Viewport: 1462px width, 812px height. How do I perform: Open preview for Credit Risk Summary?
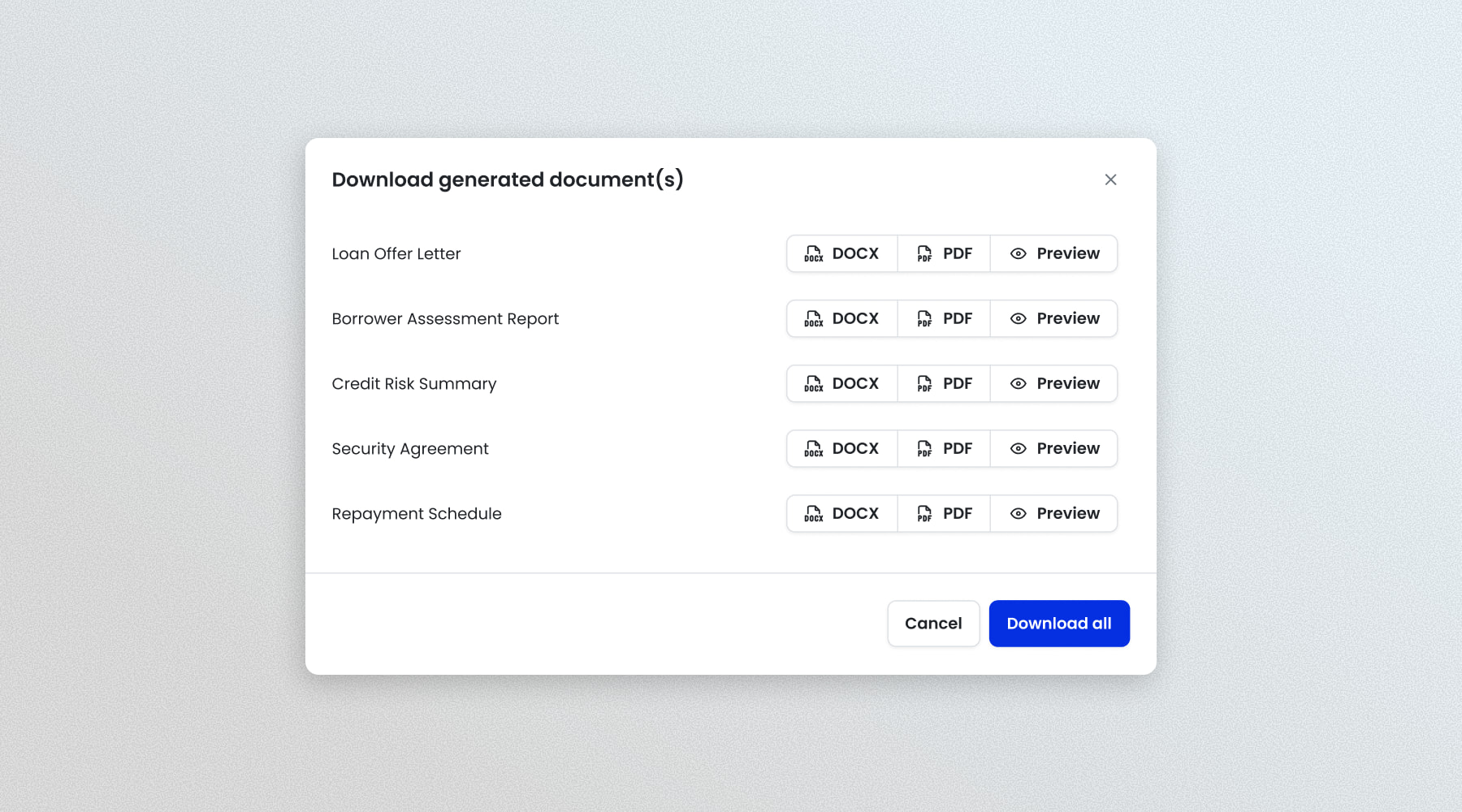click(1054, 383)
